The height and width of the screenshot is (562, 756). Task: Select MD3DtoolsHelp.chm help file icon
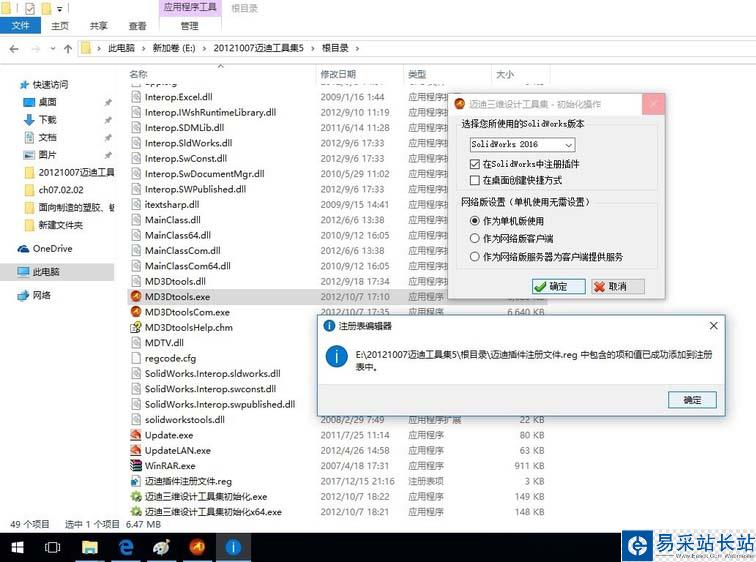(136, 327)
